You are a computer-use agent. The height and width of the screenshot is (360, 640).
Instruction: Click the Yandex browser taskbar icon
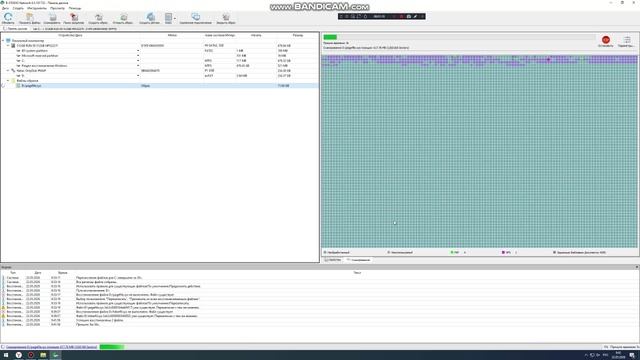(18, 355)
